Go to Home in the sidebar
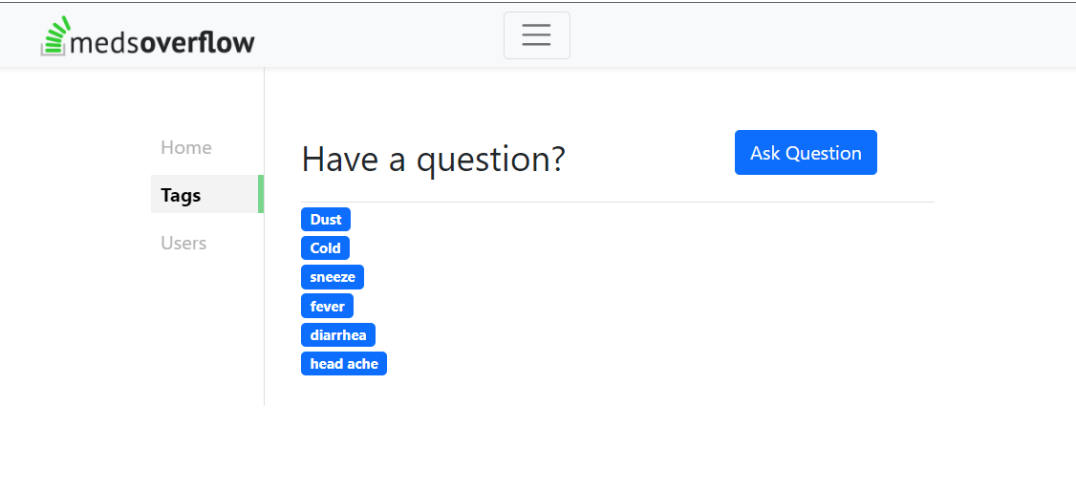The image size is (1076, 492). point(186,148)
